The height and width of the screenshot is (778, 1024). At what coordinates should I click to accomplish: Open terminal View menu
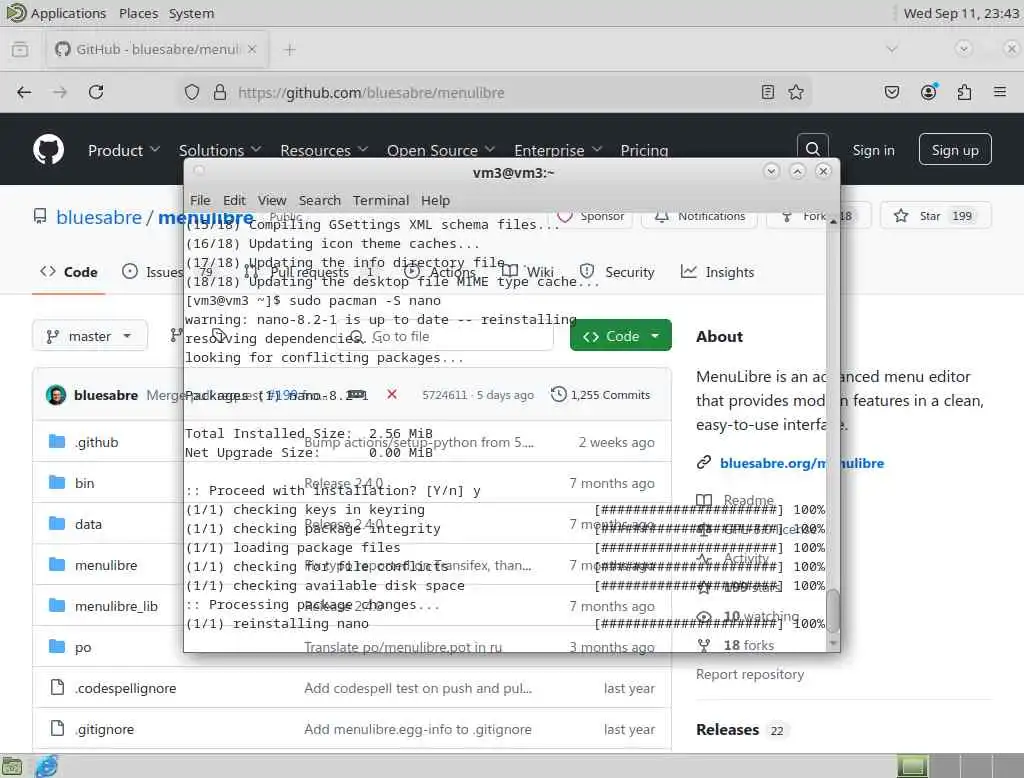272,200
